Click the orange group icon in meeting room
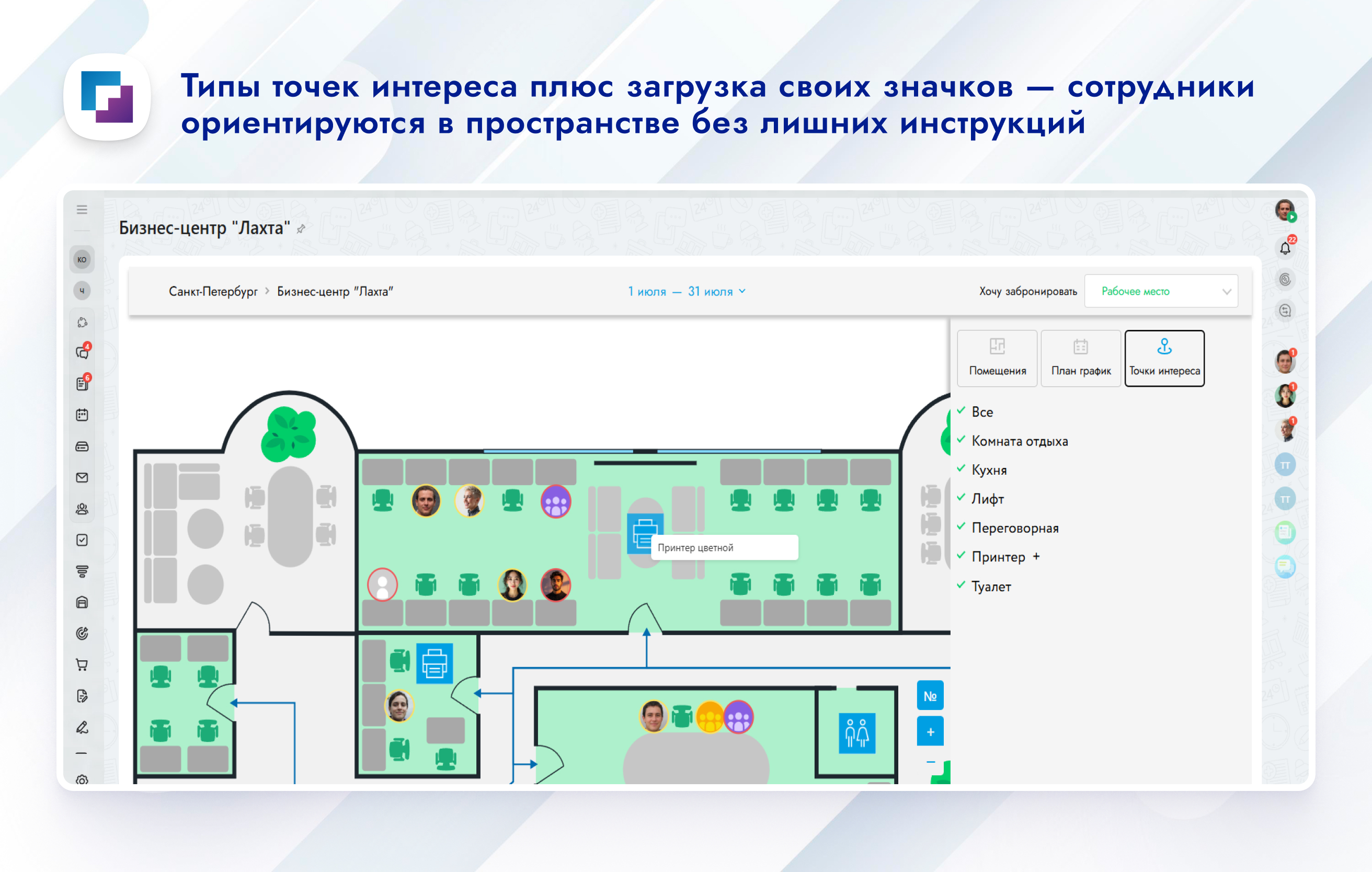 (710, 717)
